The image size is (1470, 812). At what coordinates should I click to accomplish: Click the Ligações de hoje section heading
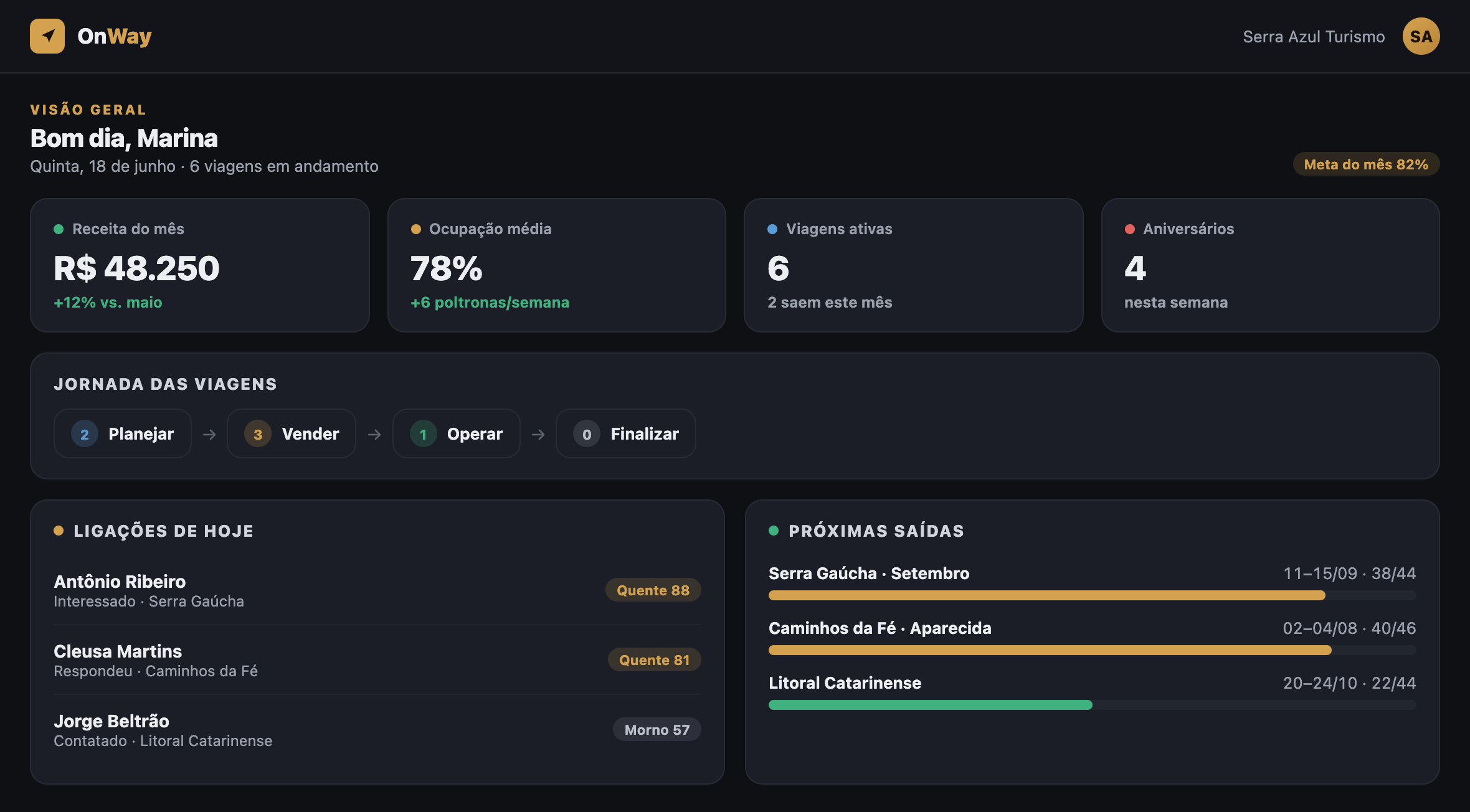tap(164, 531)
